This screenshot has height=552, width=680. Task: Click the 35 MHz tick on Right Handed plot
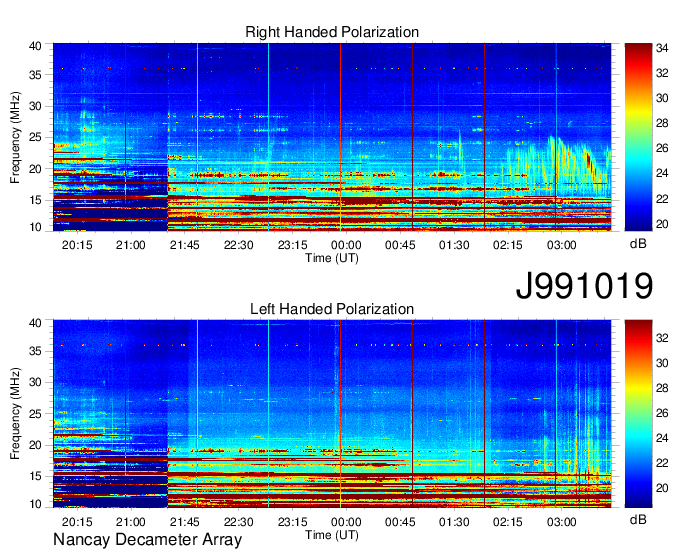(35, 75)
